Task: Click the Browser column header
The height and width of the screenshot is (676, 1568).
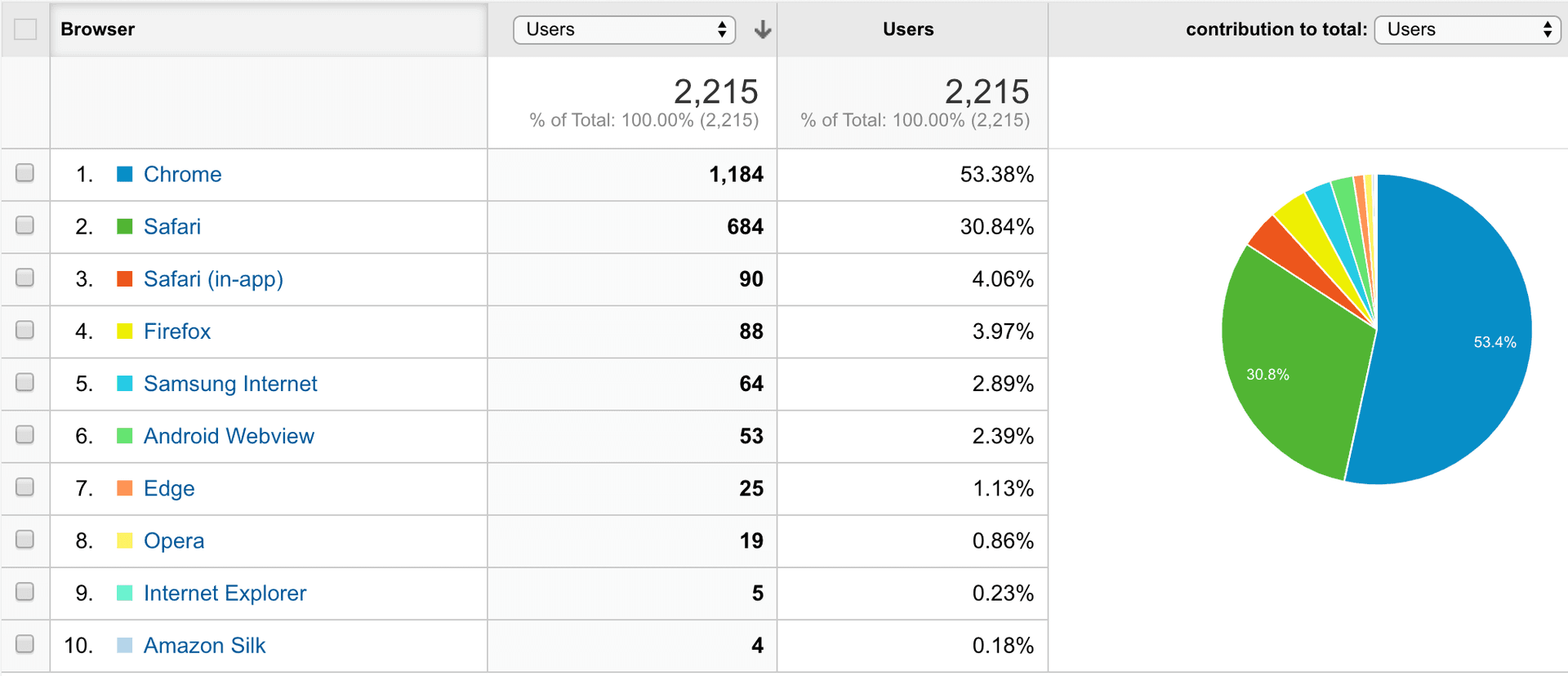Action: [97, 29]
